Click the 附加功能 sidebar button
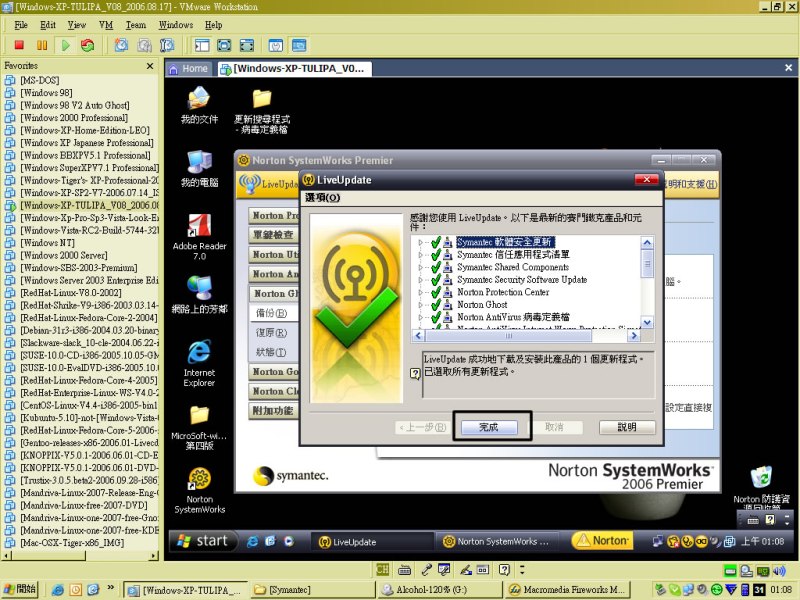 pos(273,410)
